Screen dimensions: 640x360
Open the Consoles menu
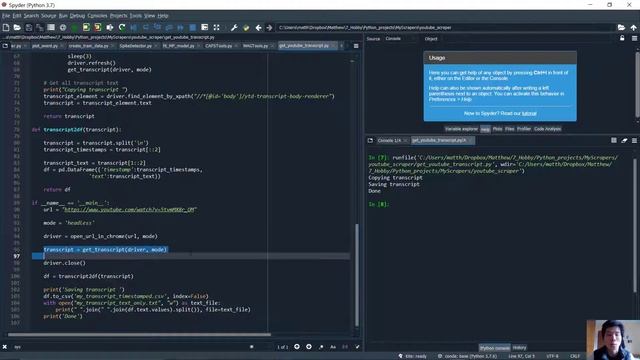coord(98,16)
